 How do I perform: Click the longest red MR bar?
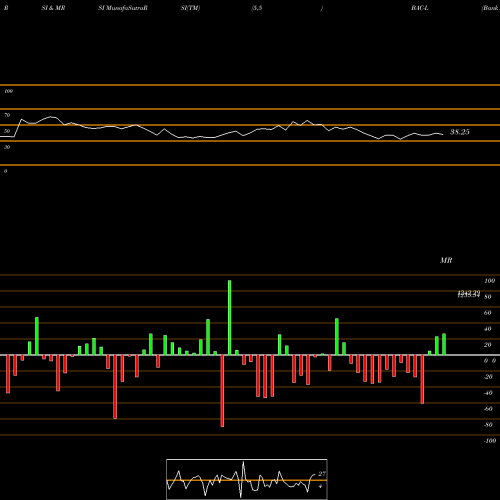pos(222,391)
